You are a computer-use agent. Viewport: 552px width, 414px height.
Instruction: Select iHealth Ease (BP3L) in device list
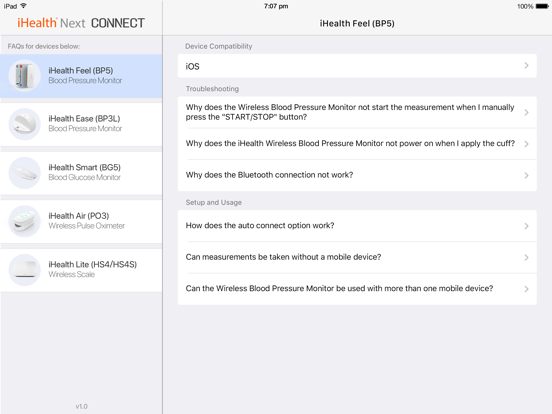pos(81,124)
